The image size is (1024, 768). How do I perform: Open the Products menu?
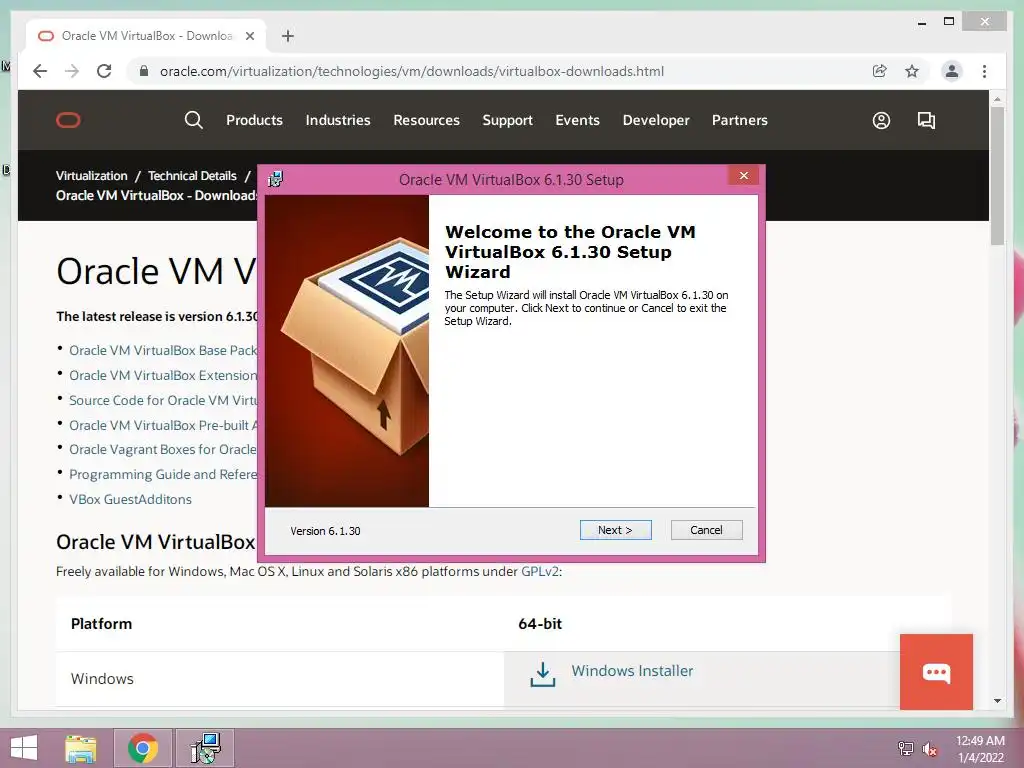coord(254,120)
